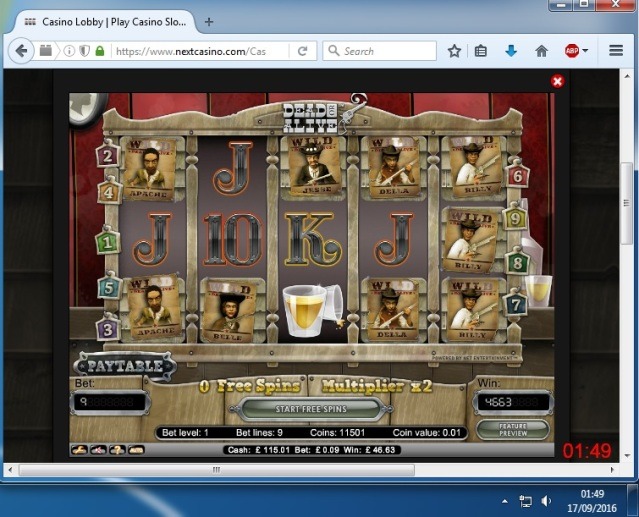Open the game settings wrench icon
This screenshot has height=517, width=639.
tap(79, 450)
